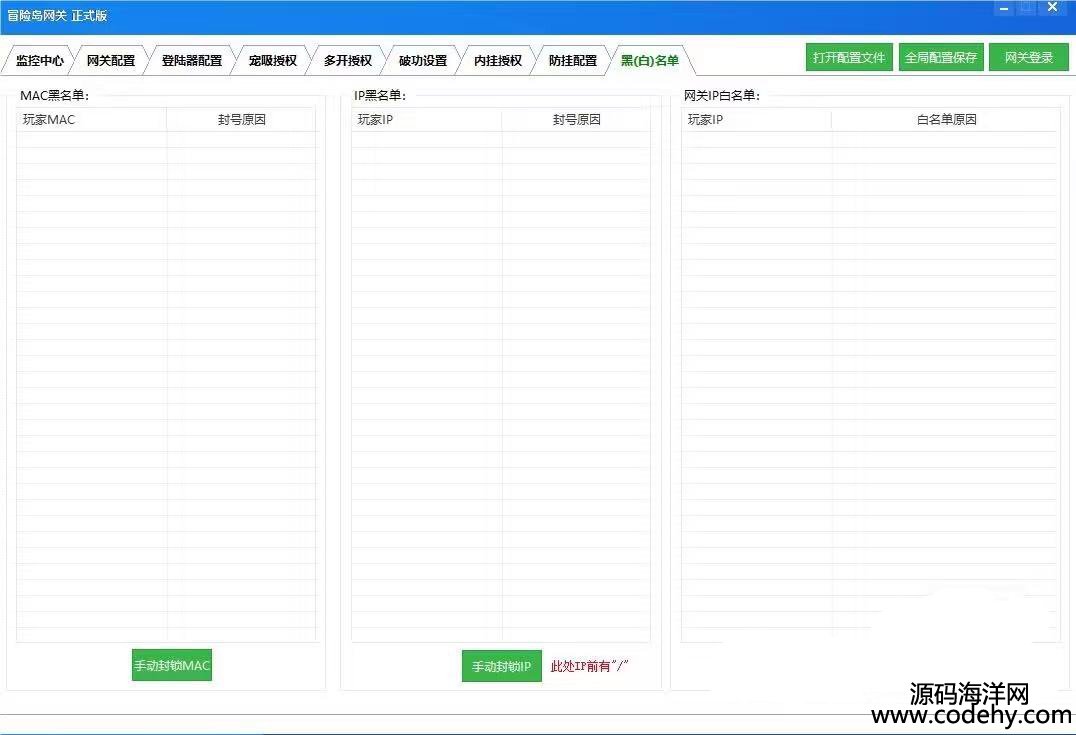Click the 黑(白)名单 tab
This screenshot has height=735, width=1076.
(x=649, y=60)
